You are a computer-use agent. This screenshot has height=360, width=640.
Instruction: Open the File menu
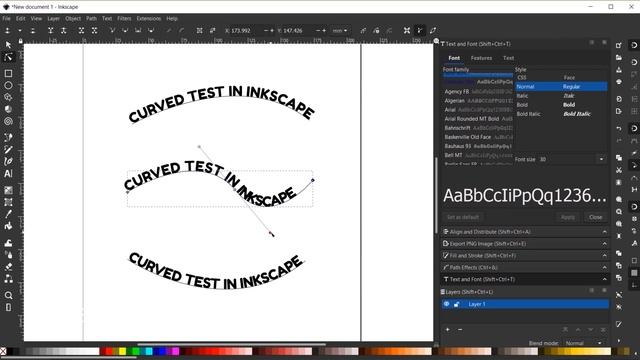tap(7, 18)
